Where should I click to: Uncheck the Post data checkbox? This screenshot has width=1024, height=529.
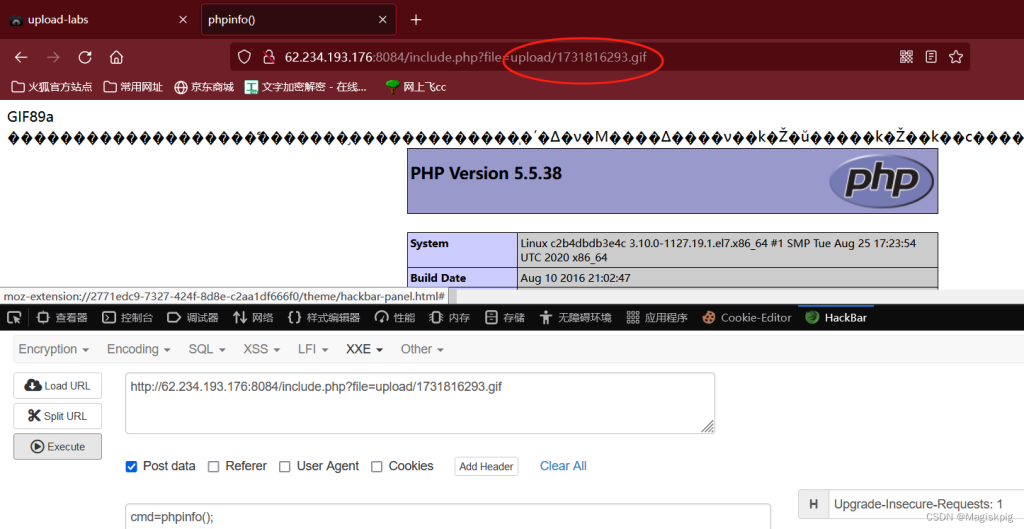click(131, 466)
